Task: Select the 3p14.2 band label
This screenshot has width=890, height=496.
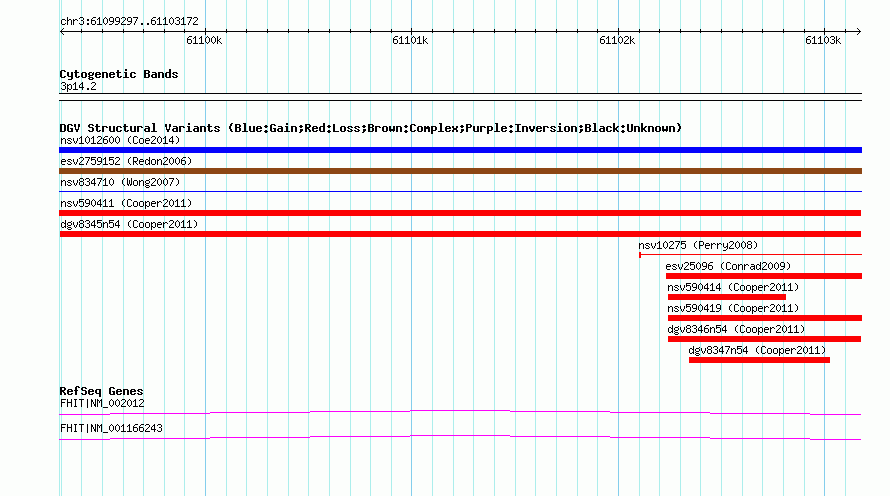Action: (x=78, y=86)
